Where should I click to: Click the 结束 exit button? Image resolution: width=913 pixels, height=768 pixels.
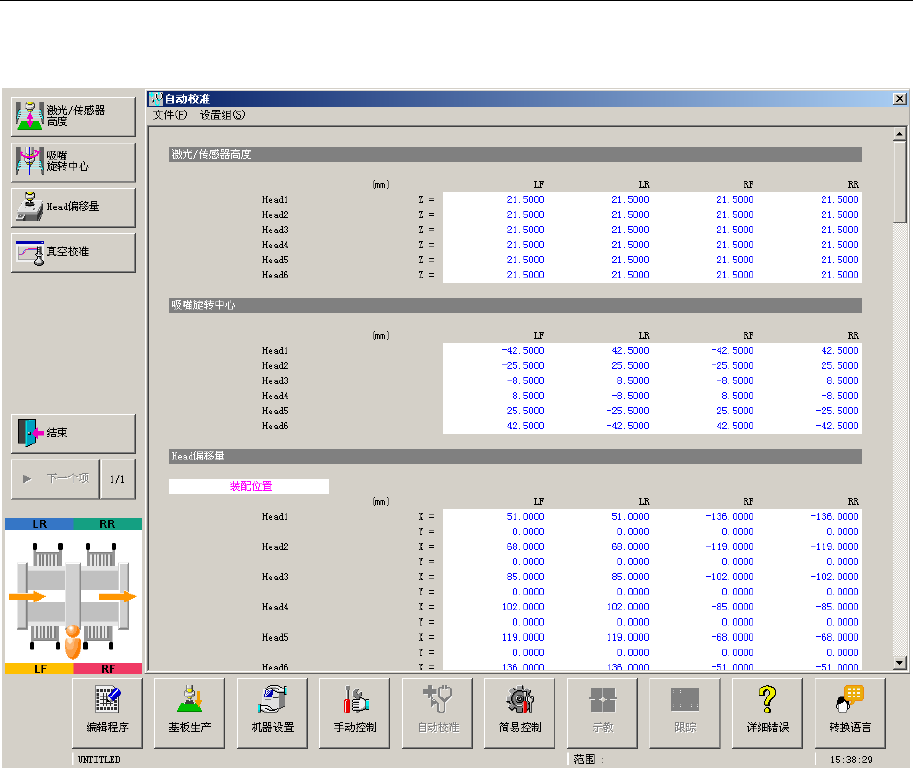[x=73, y=433]
